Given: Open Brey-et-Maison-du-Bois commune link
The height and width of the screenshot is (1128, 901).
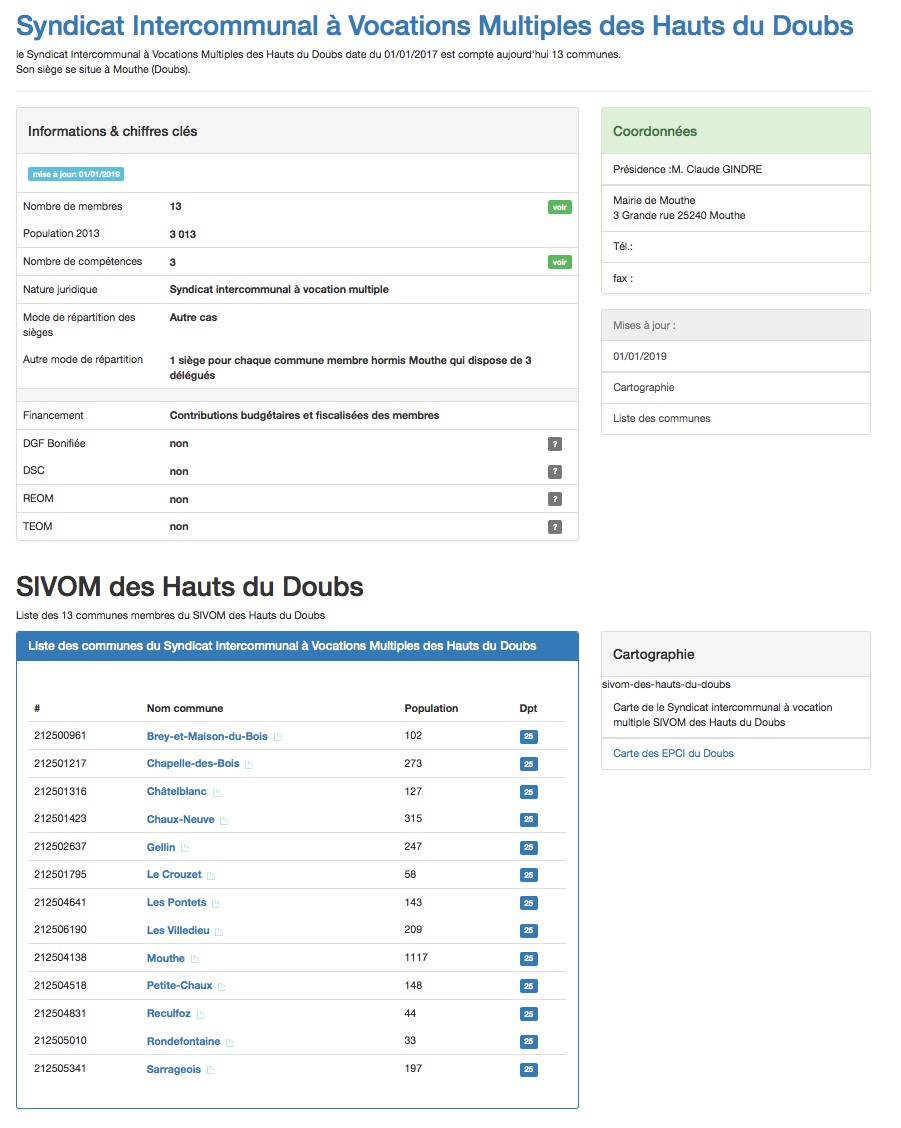Looking at the screenshot, I should (207, 737).
